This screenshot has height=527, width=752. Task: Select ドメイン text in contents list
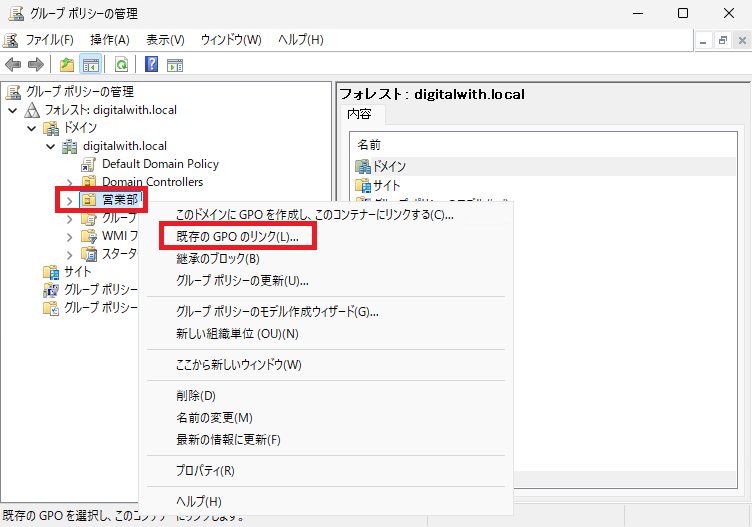[389, 166]
